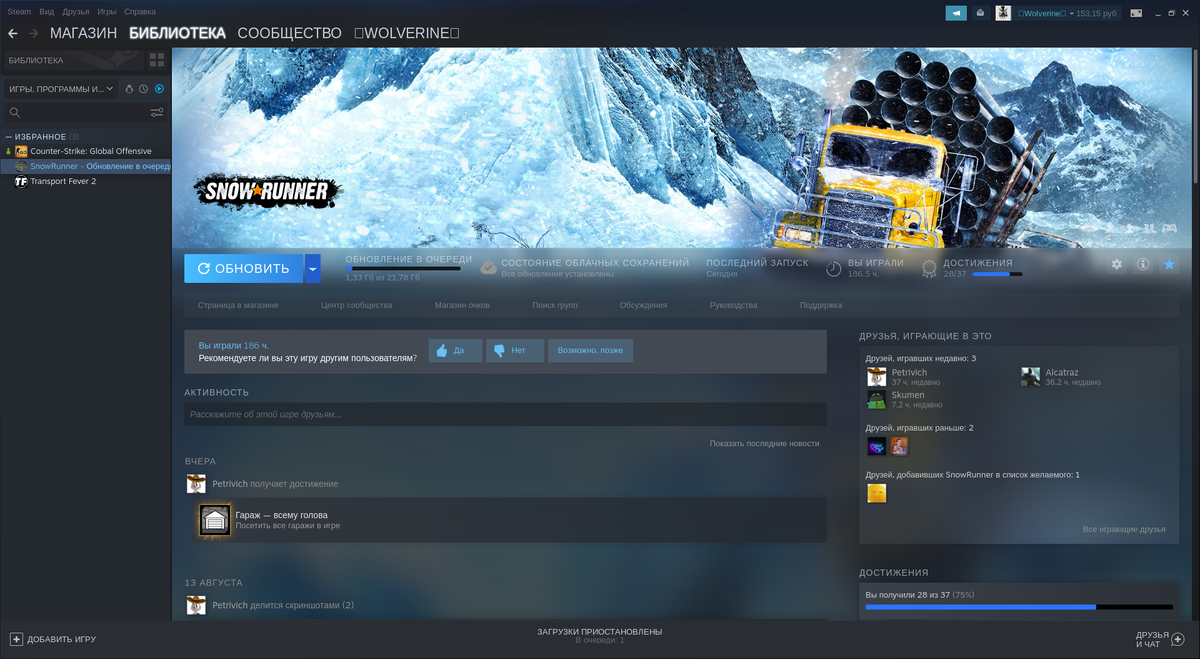This screenshot has height=659, width=1200.
Task: Click achievements 28/37 progress bar in header
Action: coord(997,273)
